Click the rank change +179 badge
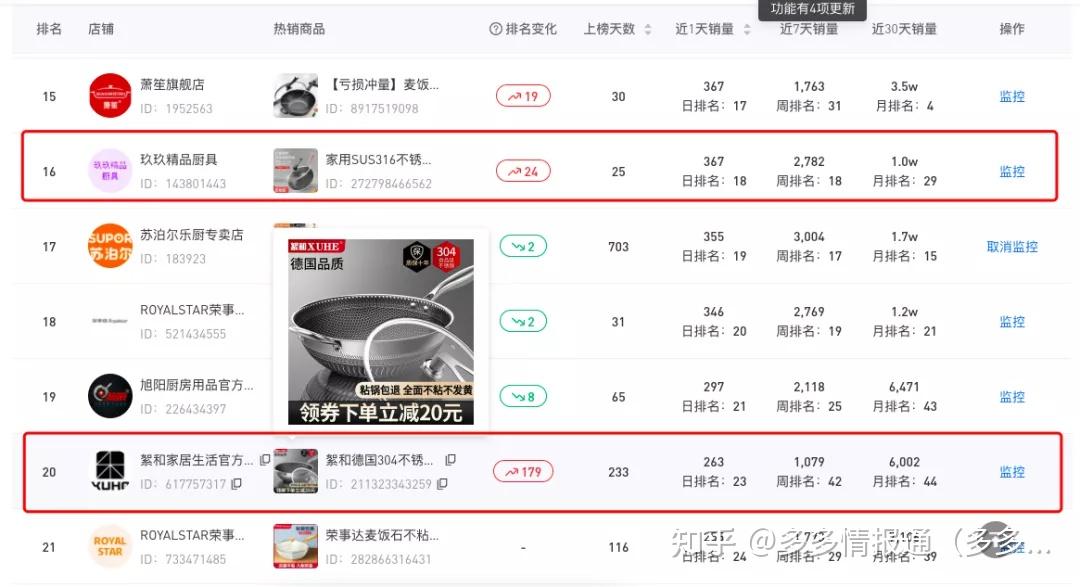 click(523, 472)
